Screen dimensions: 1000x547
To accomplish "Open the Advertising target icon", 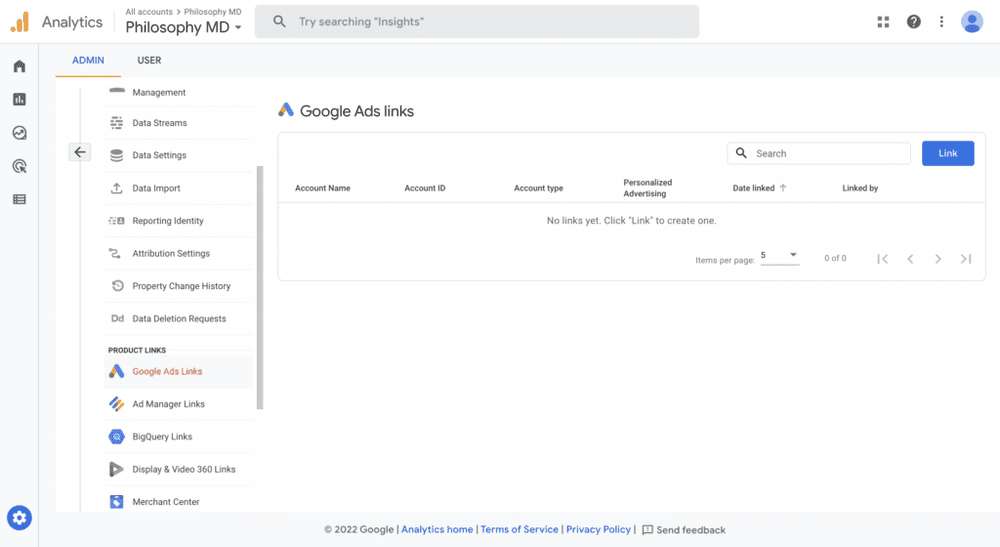I will click(x=20, y=166).
